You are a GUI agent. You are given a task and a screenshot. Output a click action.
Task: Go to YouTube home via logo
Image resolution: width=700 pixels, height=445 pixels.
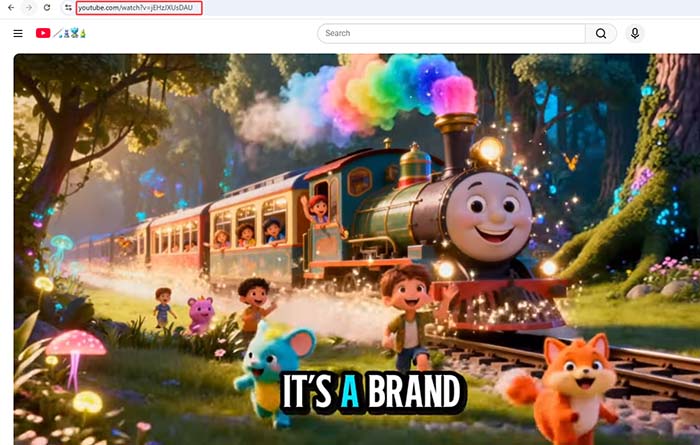(61, 33)
